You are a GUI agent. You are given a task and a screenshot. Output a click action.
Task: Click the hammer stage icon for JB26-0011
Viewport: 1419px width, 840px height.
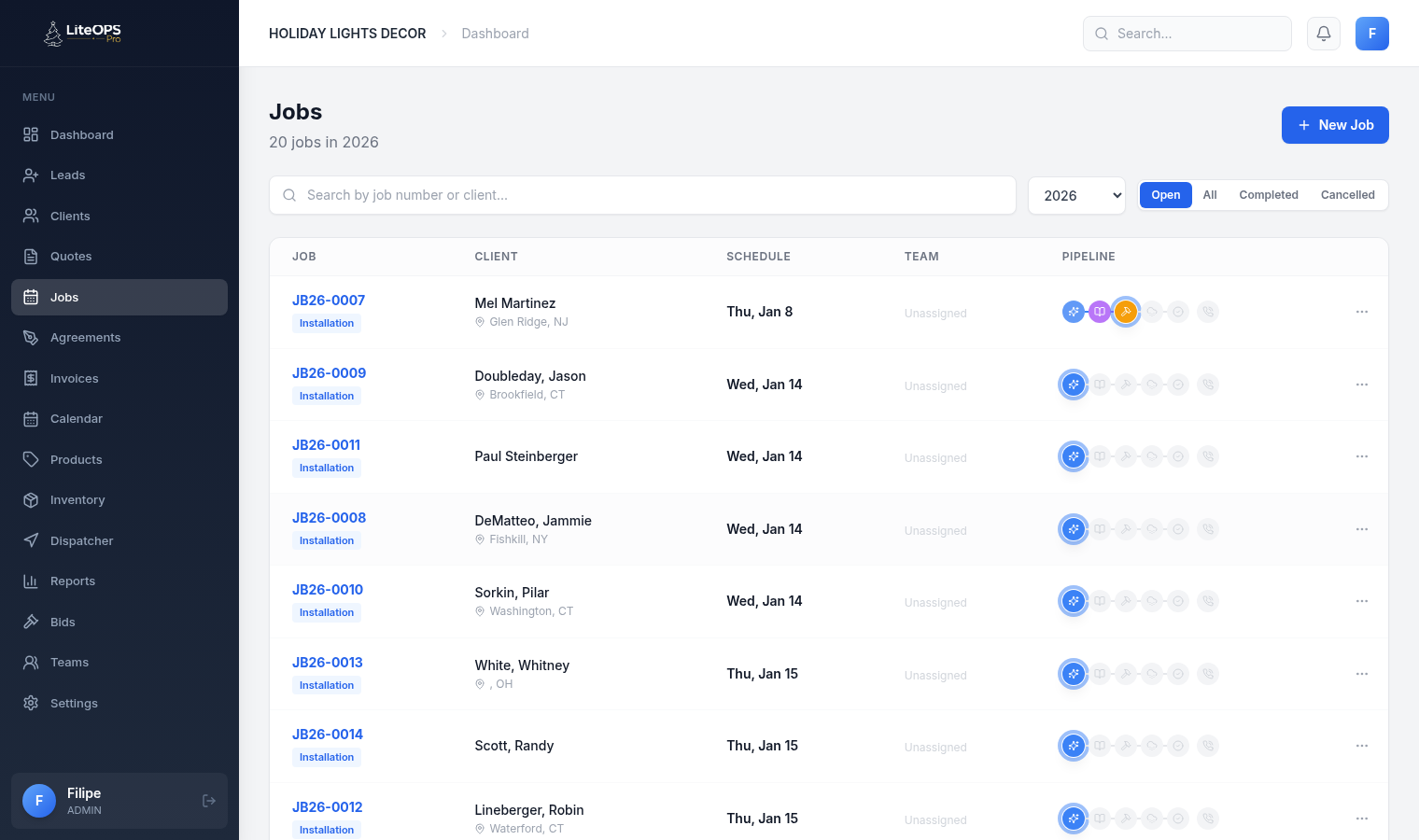pyautogui.click(x=1126, y=456)
